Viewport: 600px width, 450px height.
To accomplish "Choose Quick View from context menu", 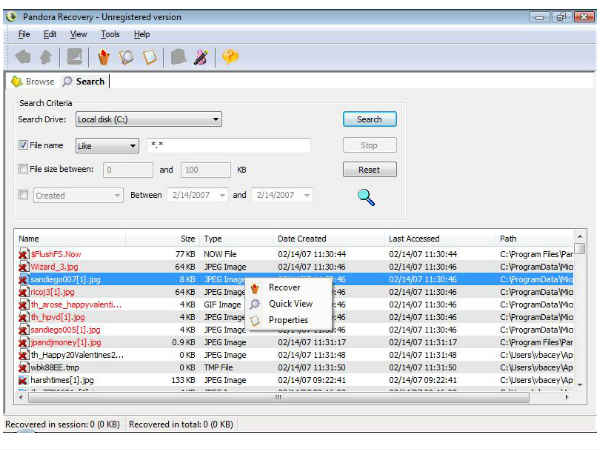I will 289,304.
